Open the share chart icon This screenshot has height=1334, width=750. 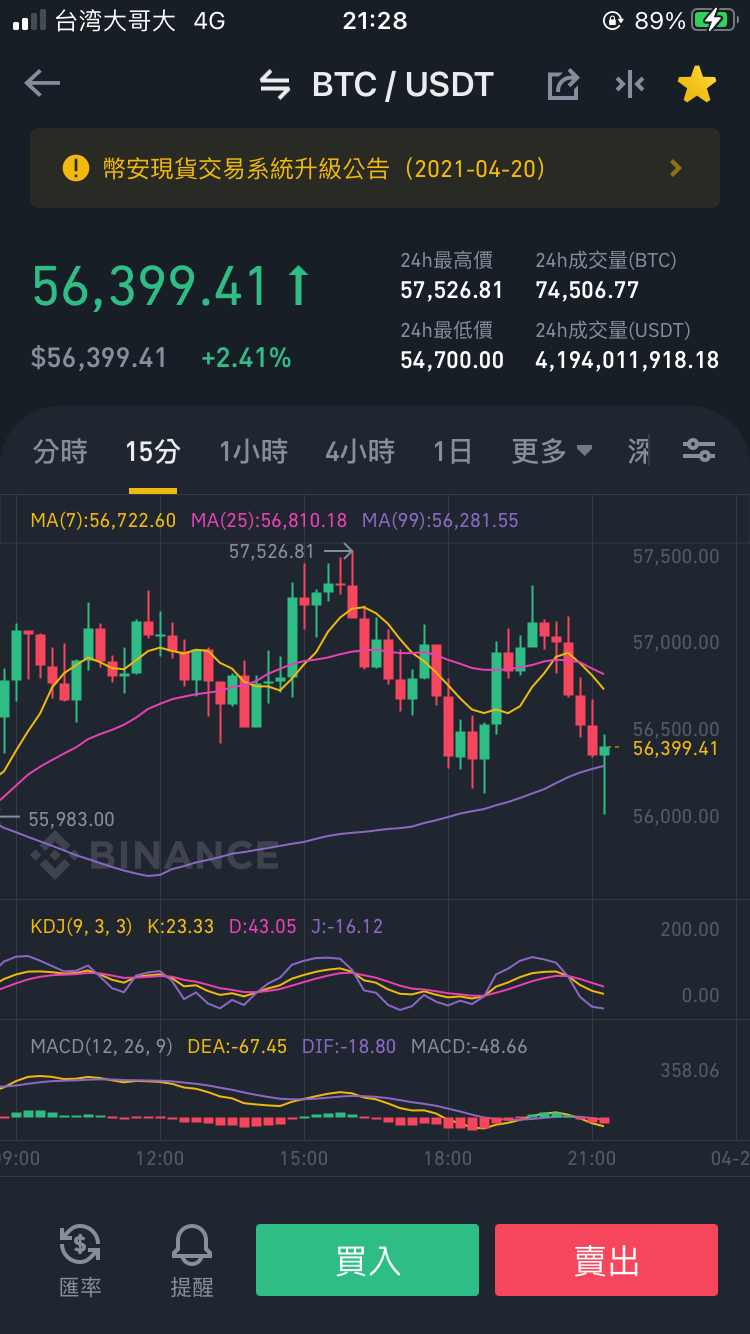pyautogui.click(x=564, y=85)
